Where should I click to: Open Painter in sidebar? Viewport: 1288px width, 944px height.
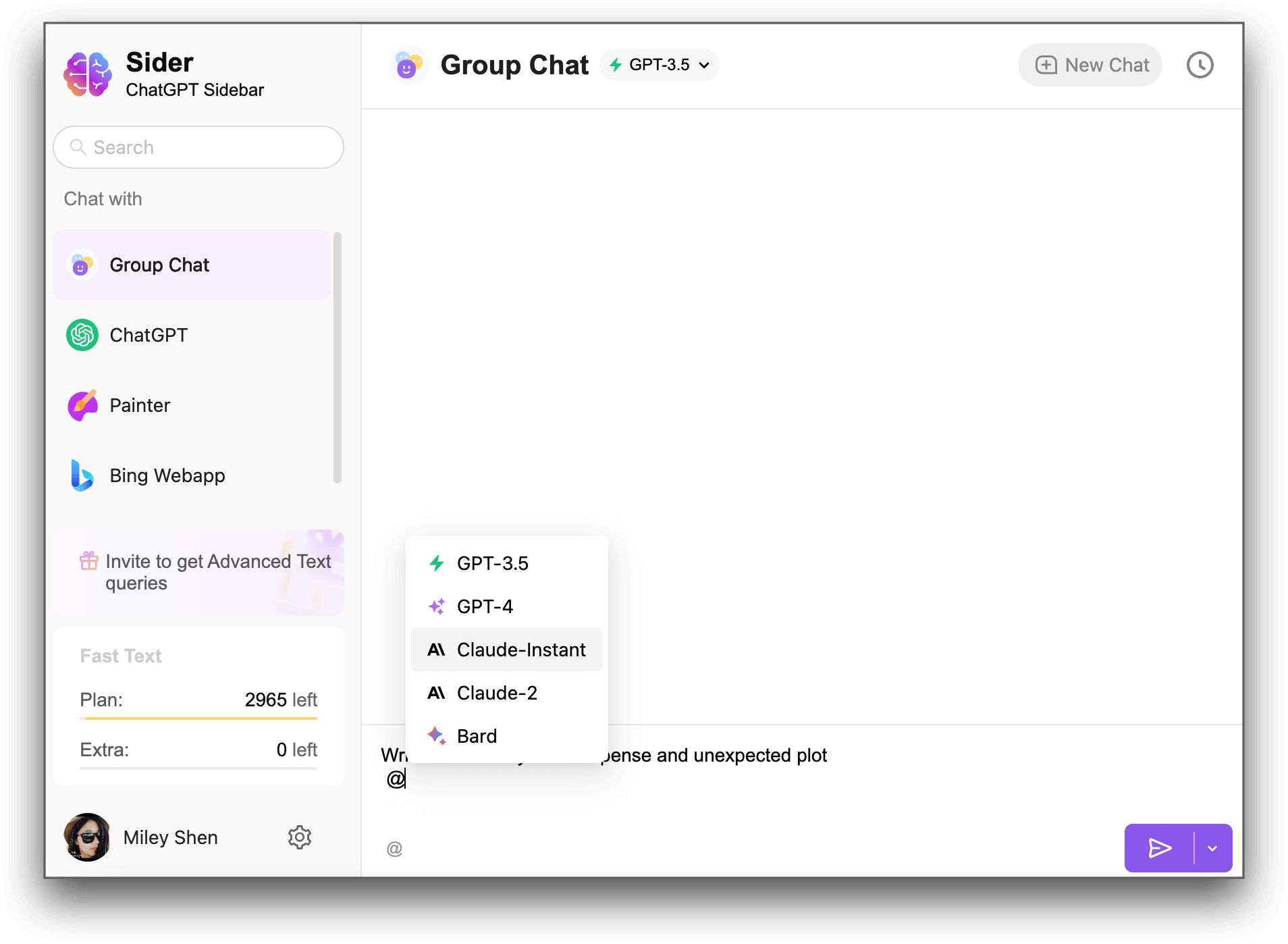(x=192, y=405)
